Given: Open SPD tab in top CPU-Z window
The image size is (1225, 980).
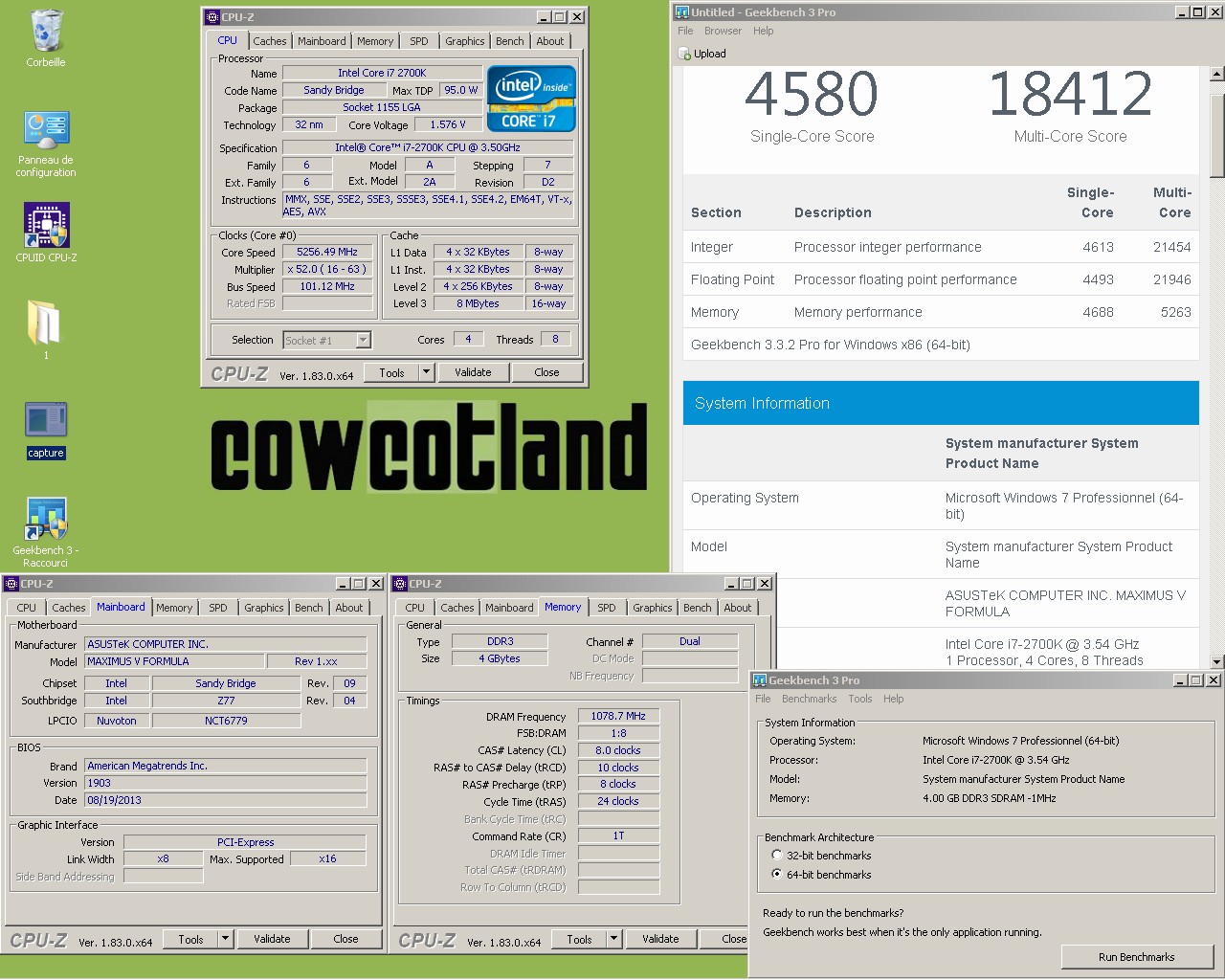Looking at the screenshot, I should pyautogui.click(x=419, y=41).
